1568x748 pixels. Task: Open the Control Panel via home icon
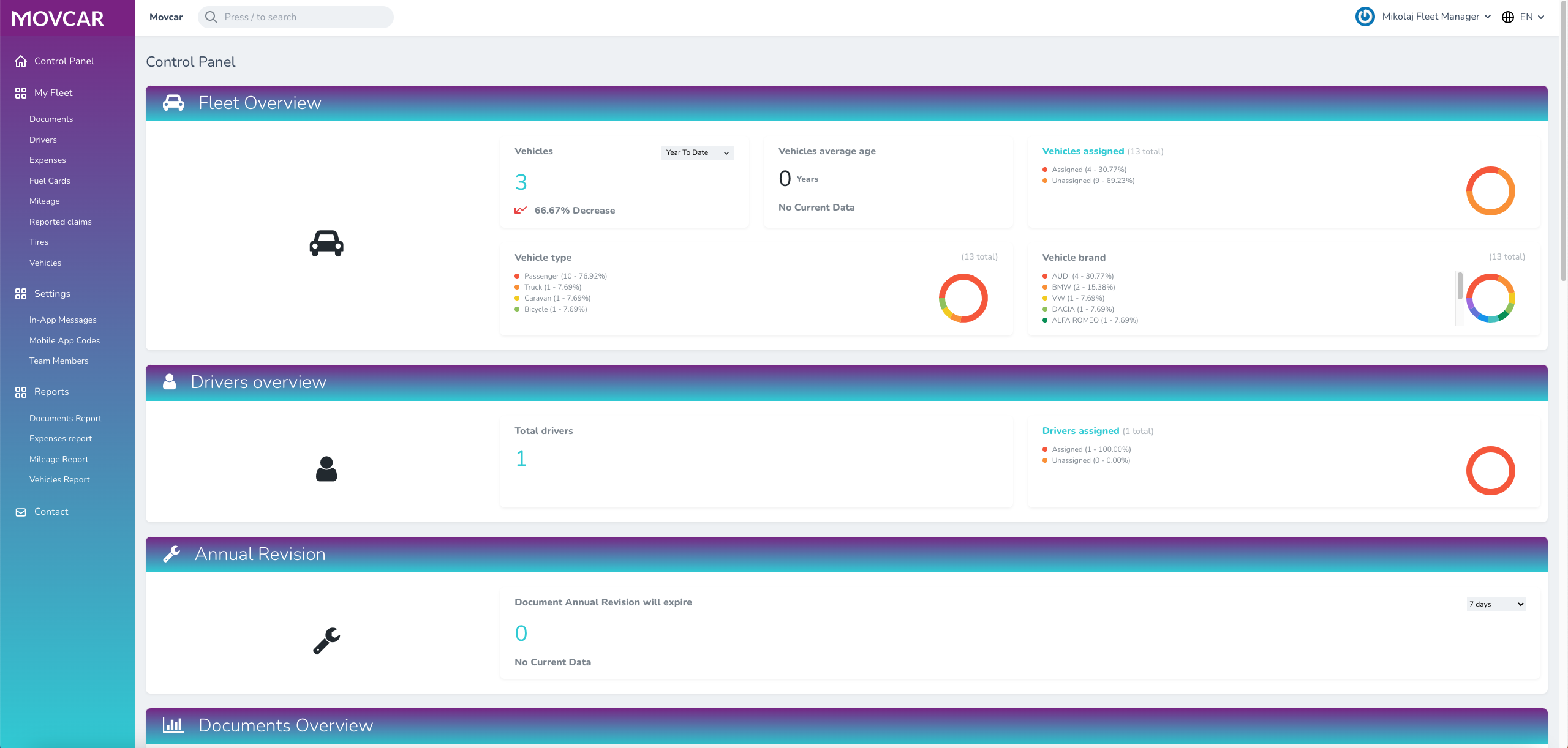pyautogui.click(x=21, y=61)
